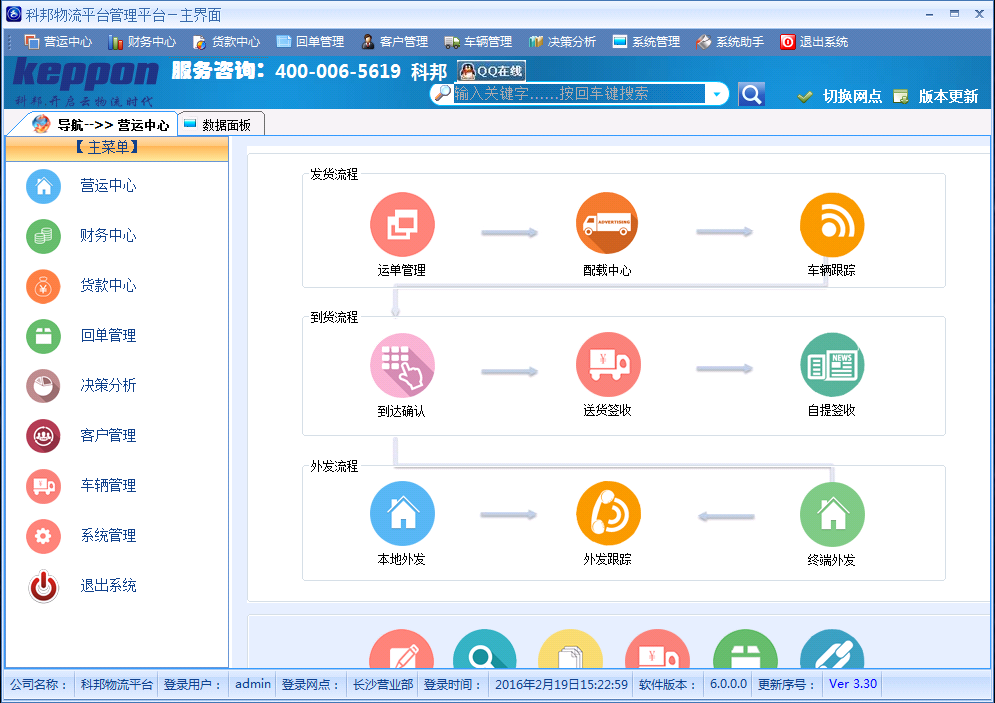Open the 系统助手 toolbar menu
The height and width of the screenshot is (703, 995).
[x=740, y=42]
